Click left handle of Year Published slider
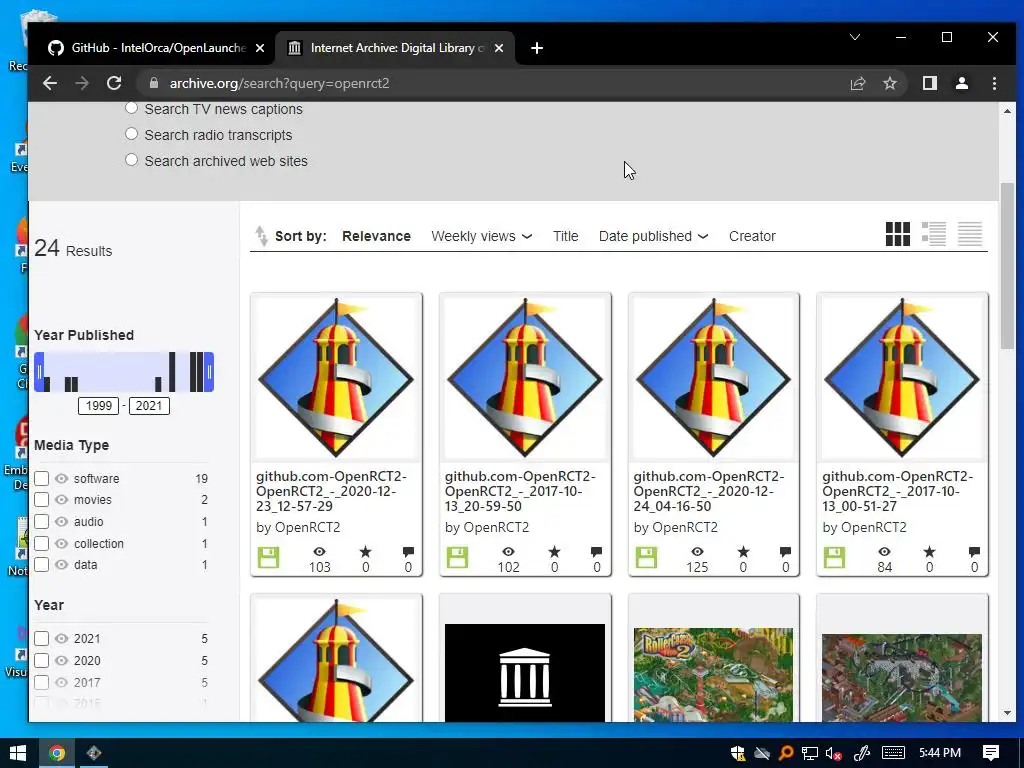This screenshot has width=1024, height=768. pos(39,372)
